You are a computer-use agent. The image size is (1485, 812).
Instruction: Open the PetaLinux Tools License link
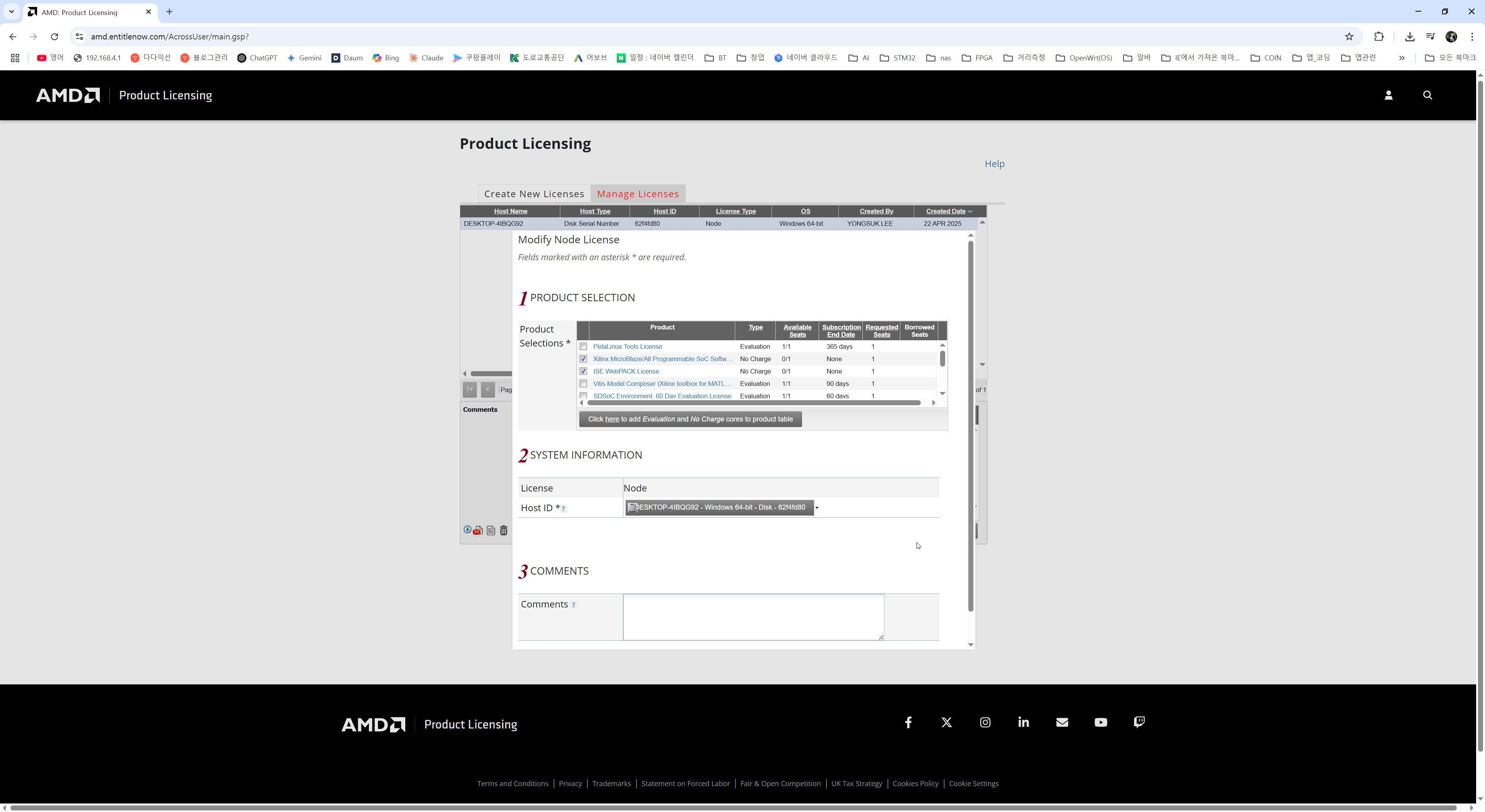pos(627,346)
